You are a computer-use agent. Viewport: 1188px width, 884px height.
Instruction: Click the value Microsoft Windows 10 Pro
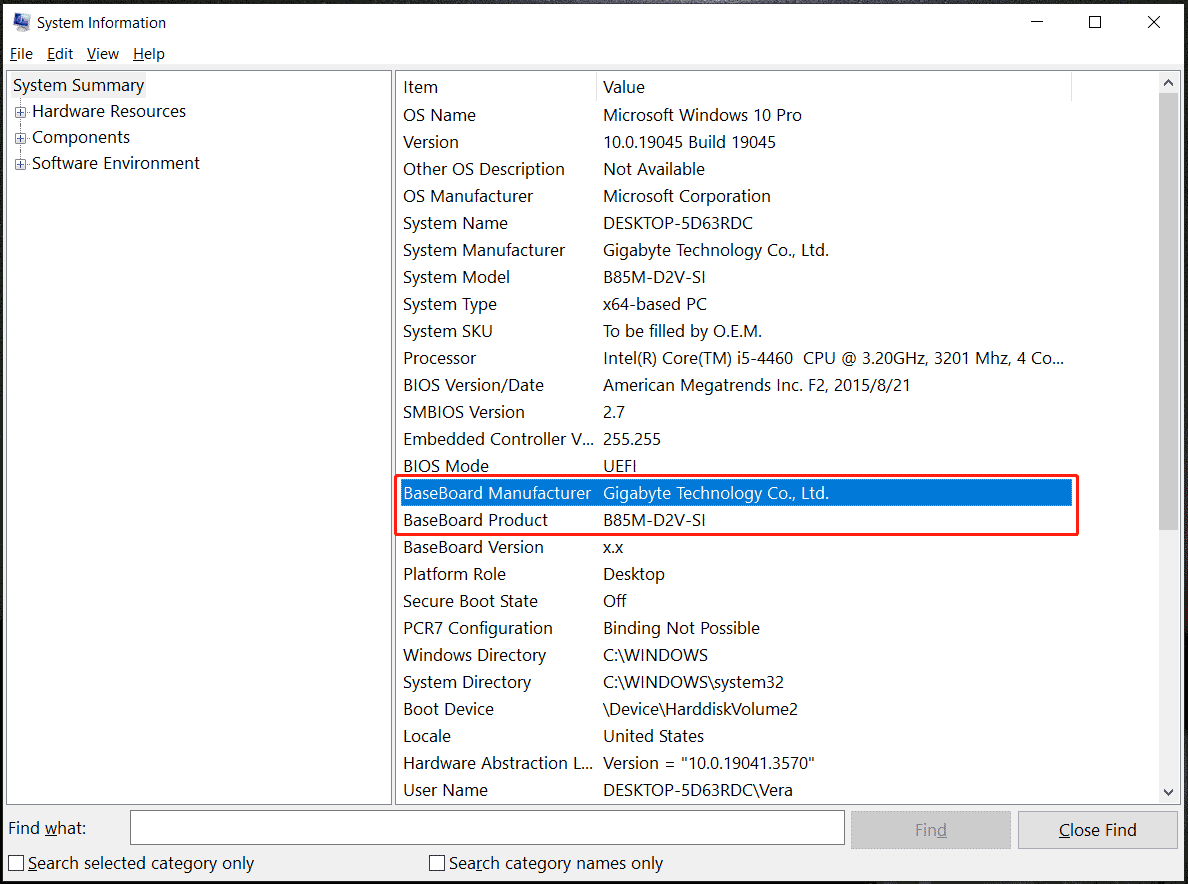click(x=702, y=115)
